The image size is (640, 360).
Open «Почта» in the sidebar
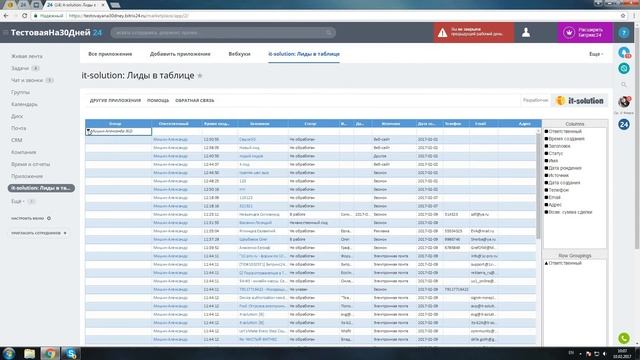tap(18, 128)
